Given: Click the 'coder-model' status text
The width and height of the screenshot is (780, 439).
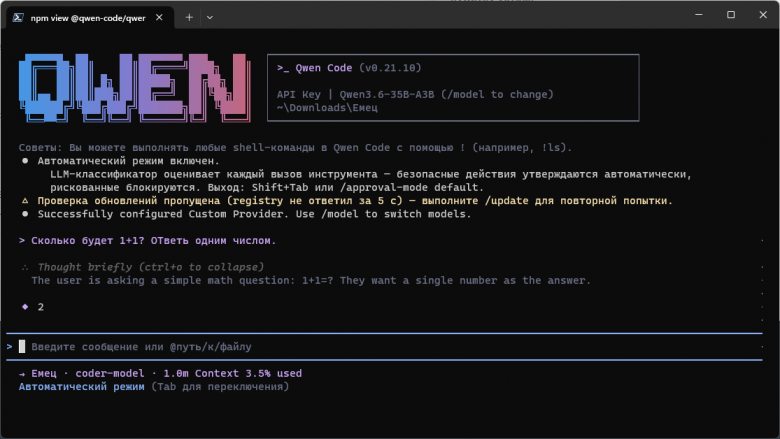Looking at the screenshot, I should click(109, 373).
